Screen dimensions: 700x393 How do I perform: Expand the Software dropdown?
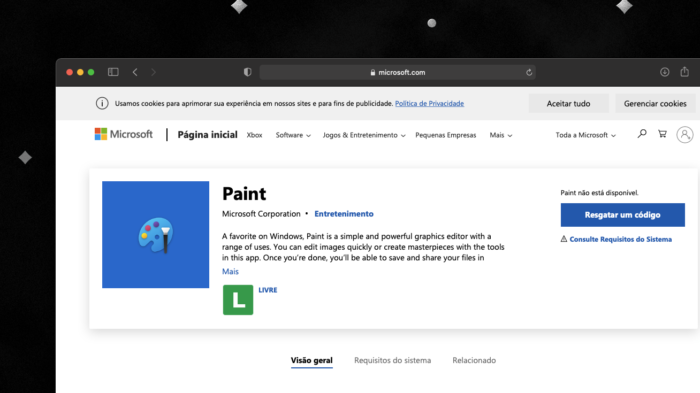click(x=293, y=135)
